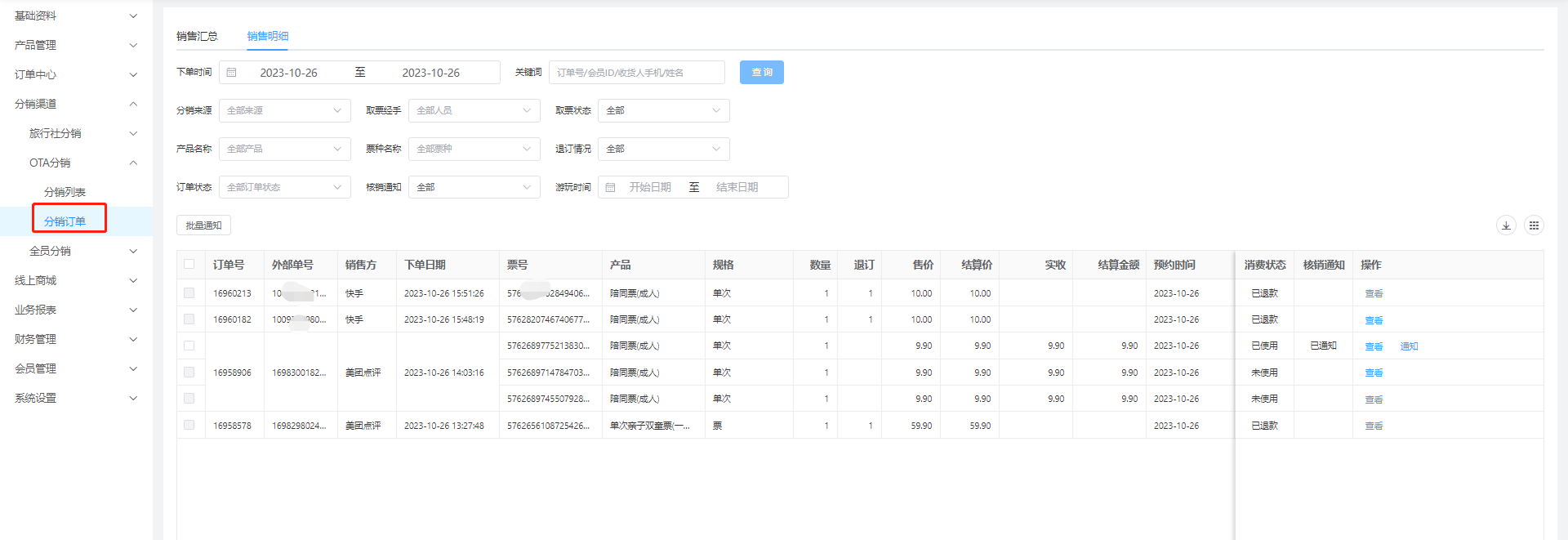Click the download export icon
Screen dimensions: 1568x540
[1506, 225]
